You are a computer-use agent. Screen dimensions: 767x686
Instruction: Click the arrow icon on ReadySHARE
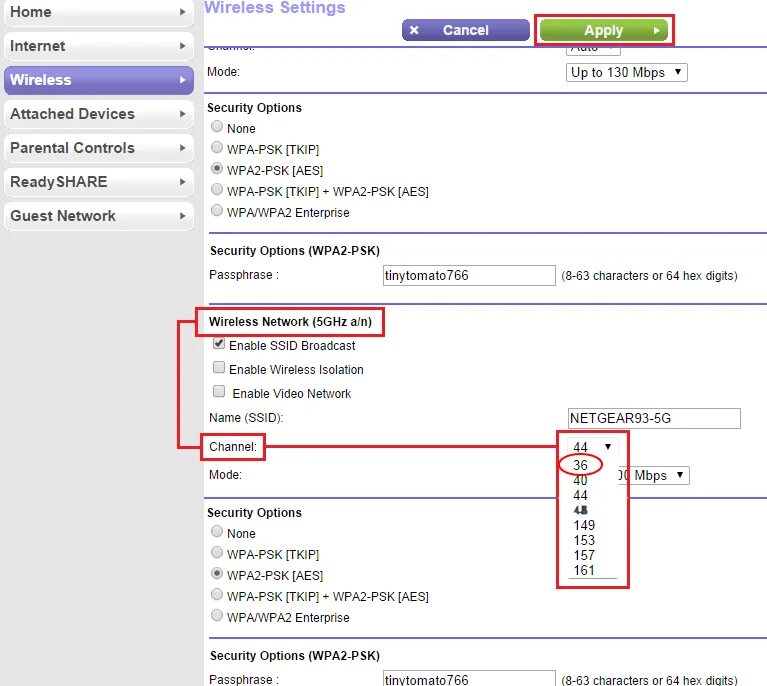pos(182,182)
